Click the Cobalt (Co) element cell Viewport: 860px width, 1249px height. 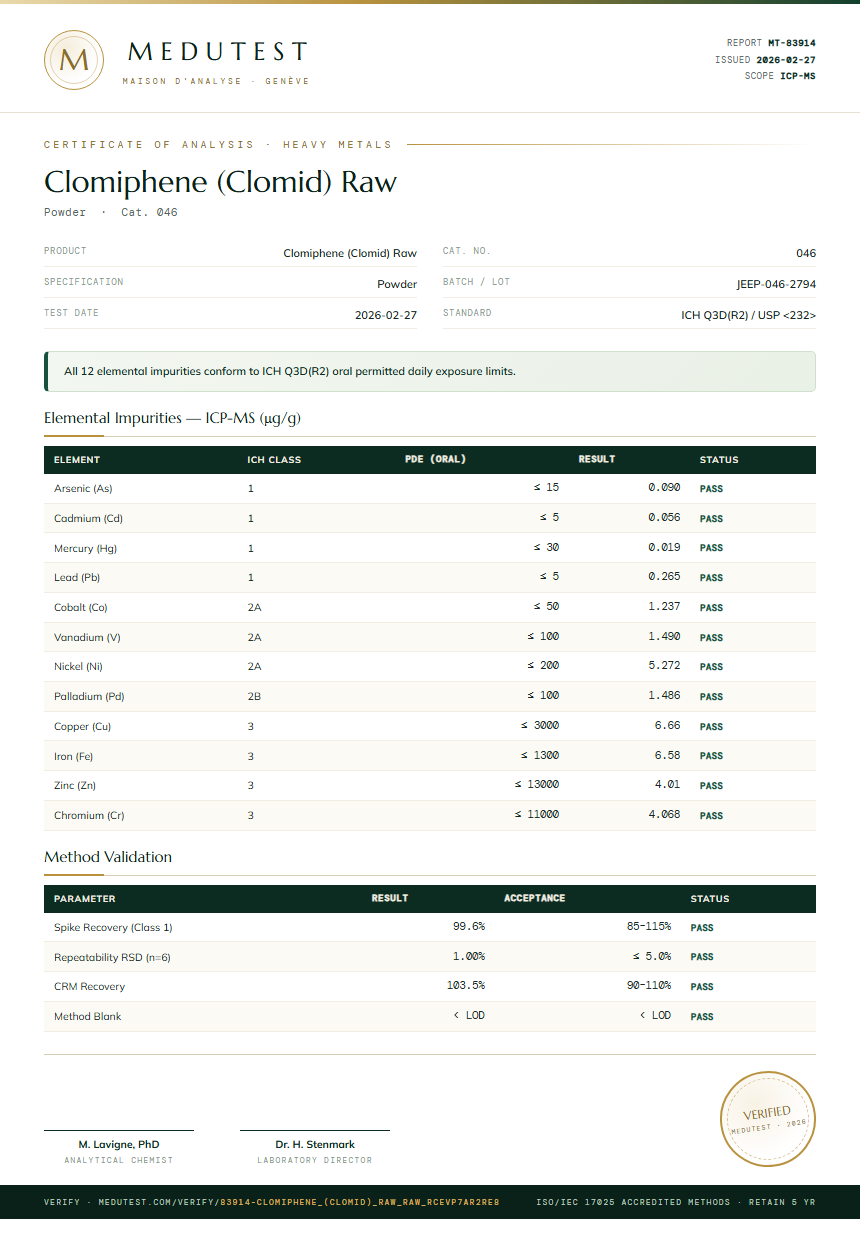80,607
